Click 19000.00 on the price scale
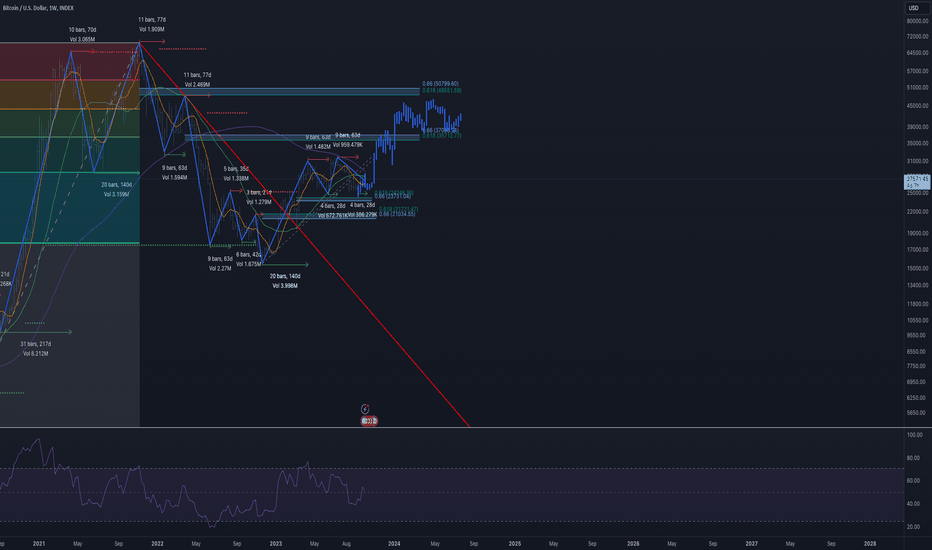932x550 pixels. pos(917,234)
